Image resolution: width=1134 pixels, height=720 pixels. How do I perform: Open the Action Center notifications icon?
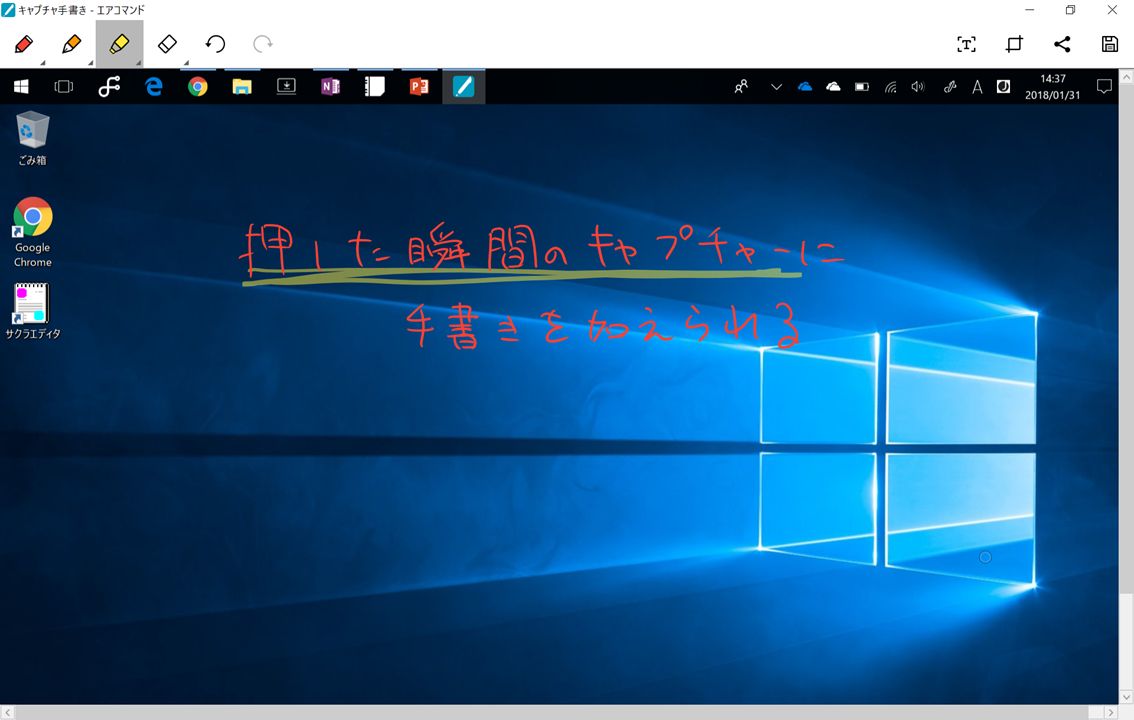click(x=1104, y=87)
